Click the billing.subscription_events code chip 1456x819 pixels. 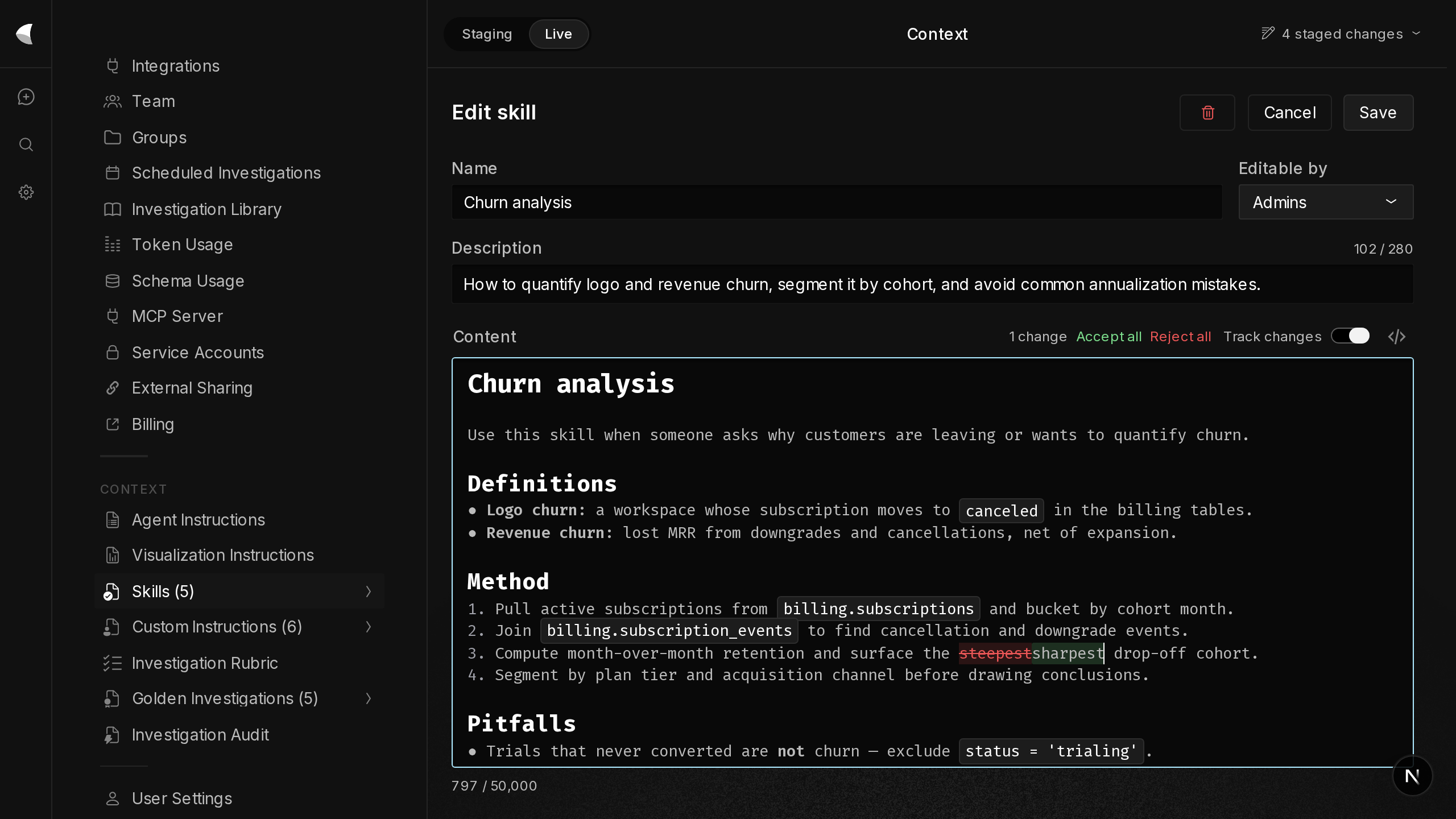coord(669,631)
